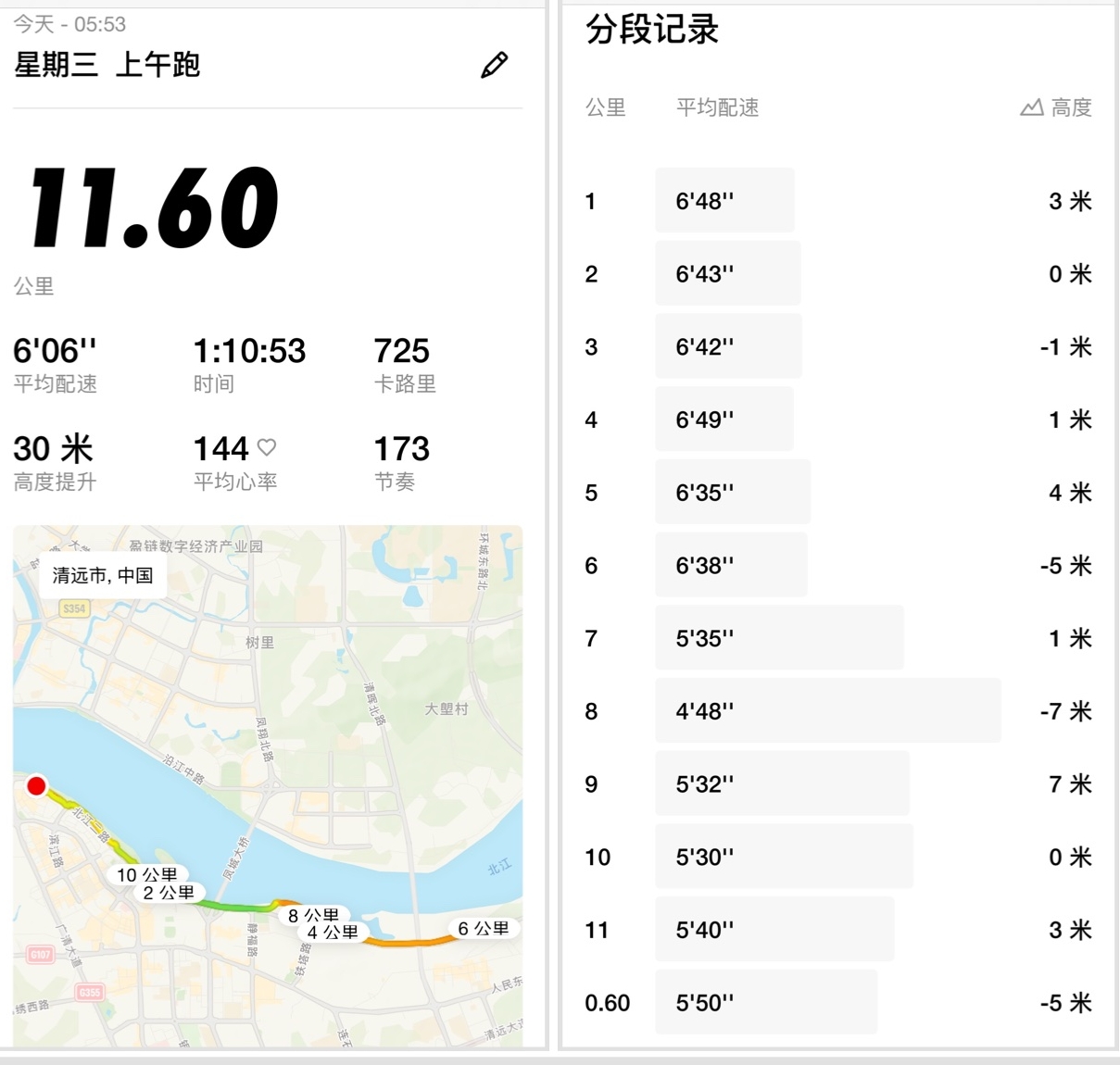
Task: Click the 清远市, 中国 location label
Action: 103,575
